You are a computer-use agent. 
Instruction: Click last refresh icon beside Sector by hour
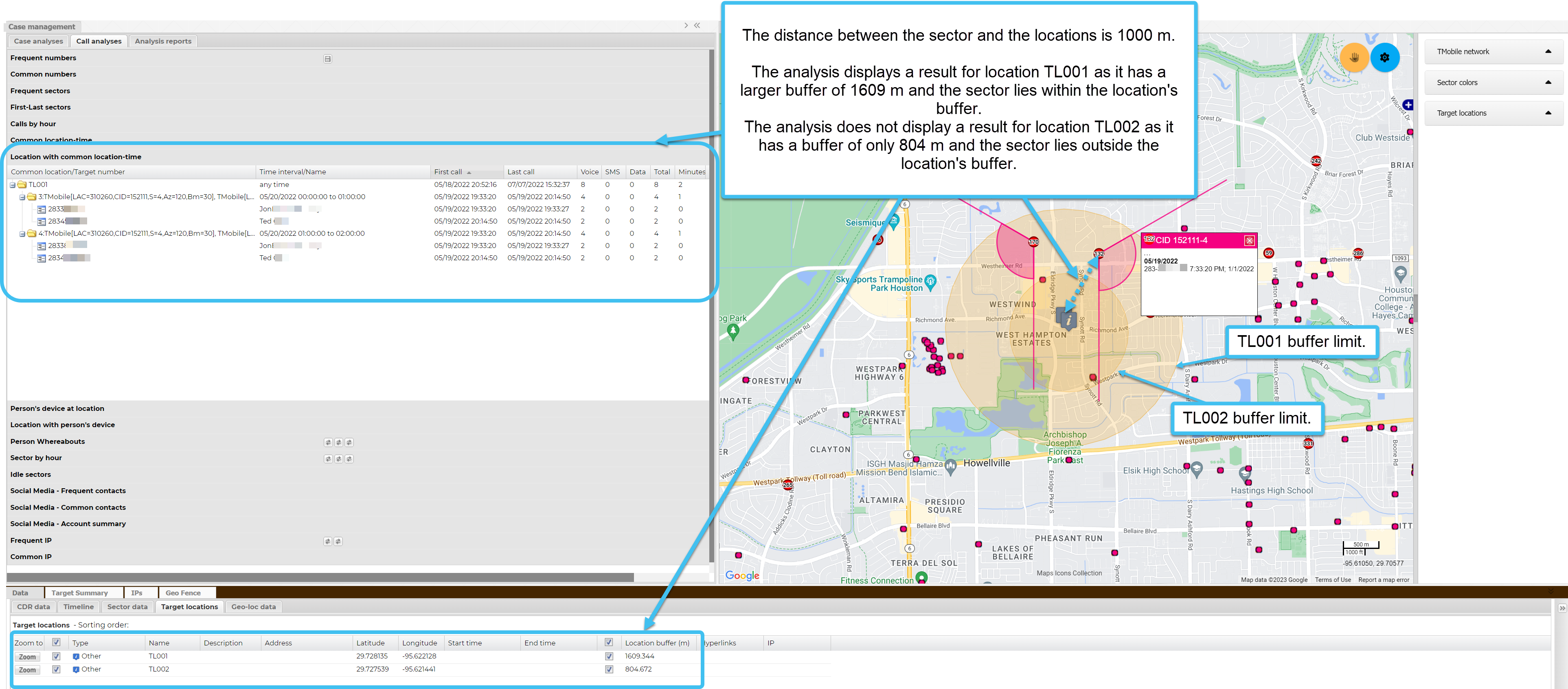click(x=349, y=459)
